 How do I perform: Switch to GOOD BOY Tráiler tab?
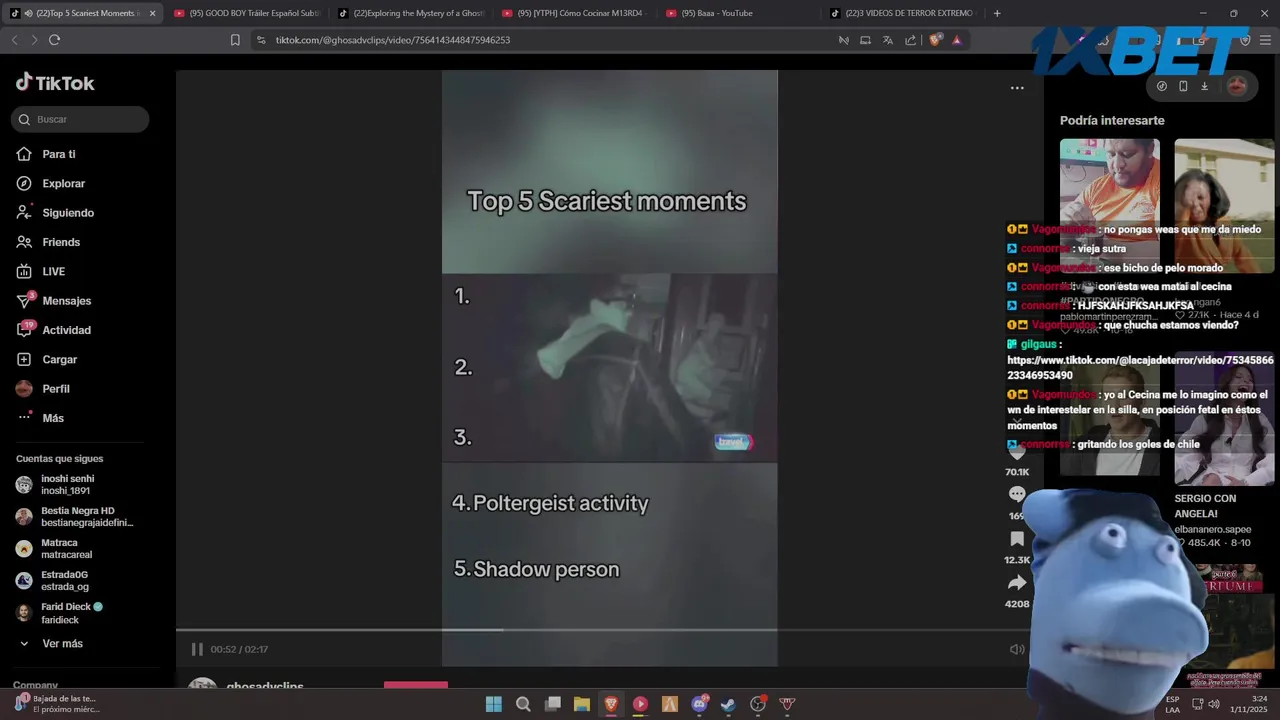coord(245,13)
